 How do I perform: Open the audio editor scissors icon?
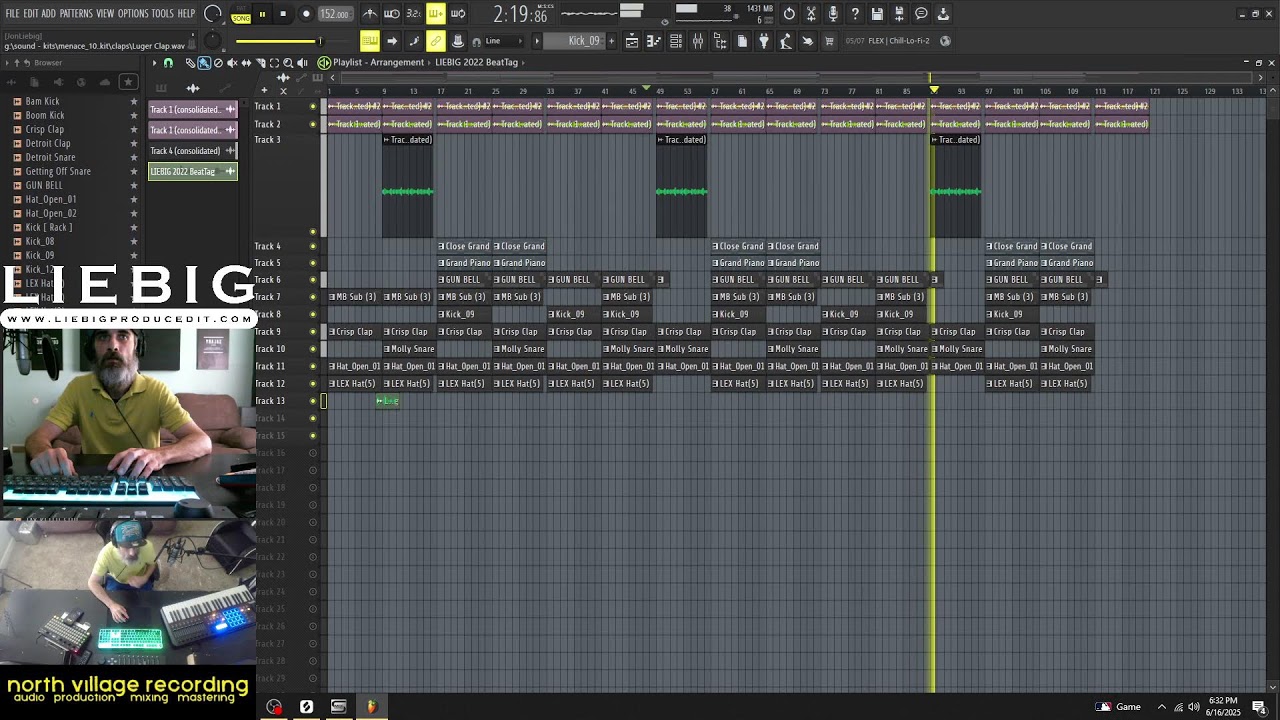[811, 14]
